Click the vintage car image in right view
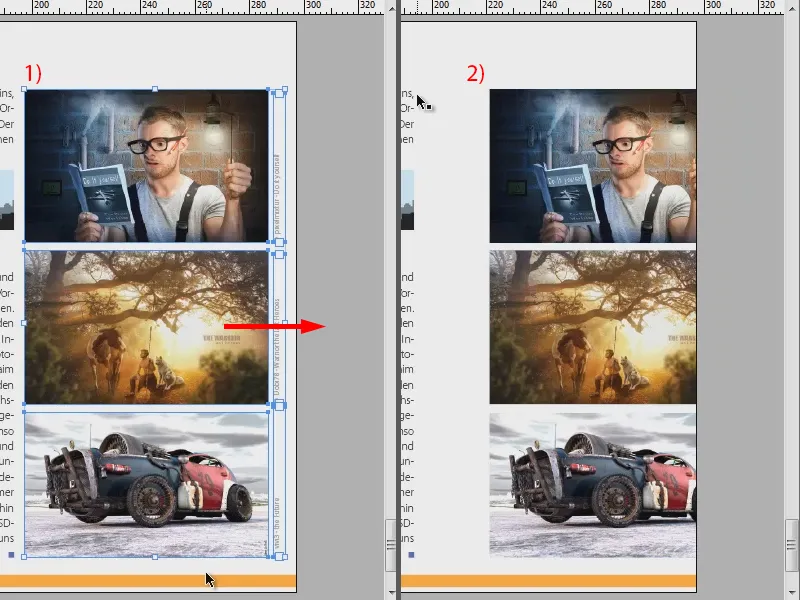The height and width of the screenshot is (600, 800). [x=593, y=485]
